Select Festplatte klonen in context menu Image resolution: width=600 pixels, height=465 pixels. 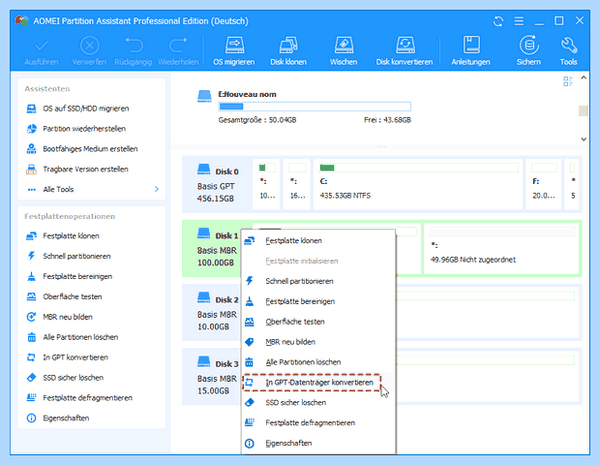tap(319, 241)
